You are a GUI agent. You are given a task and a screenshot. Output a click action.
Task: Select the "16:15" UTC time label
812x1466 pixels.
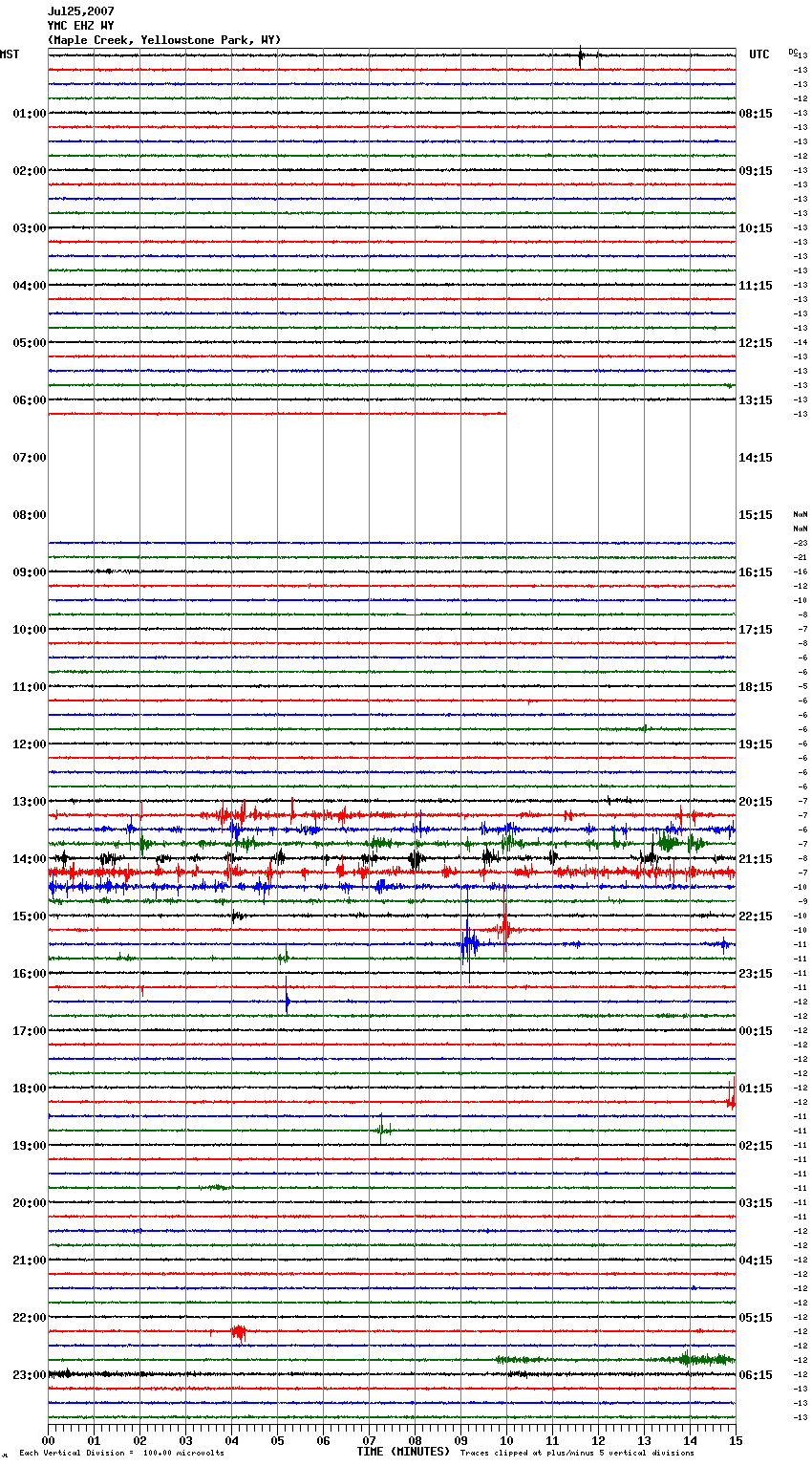(756, 572)
